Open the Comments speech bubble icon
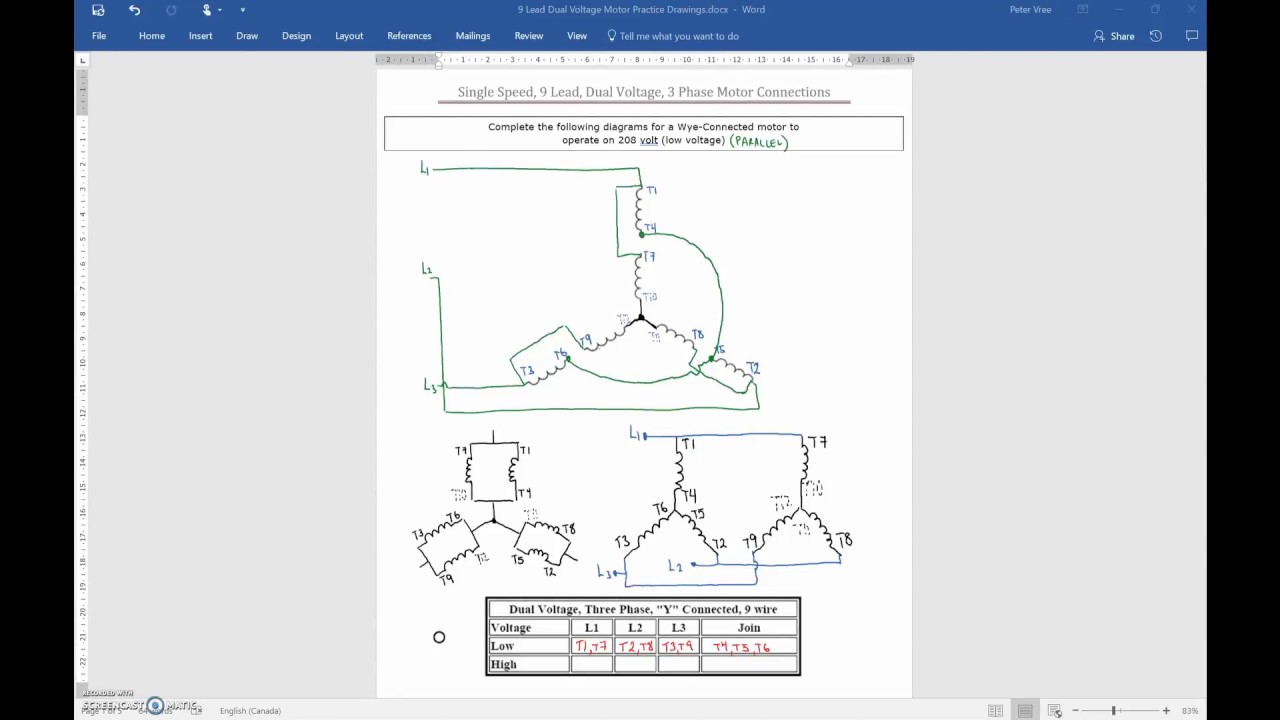This screenshot has width=1280, height=720. click(1192, 36)
